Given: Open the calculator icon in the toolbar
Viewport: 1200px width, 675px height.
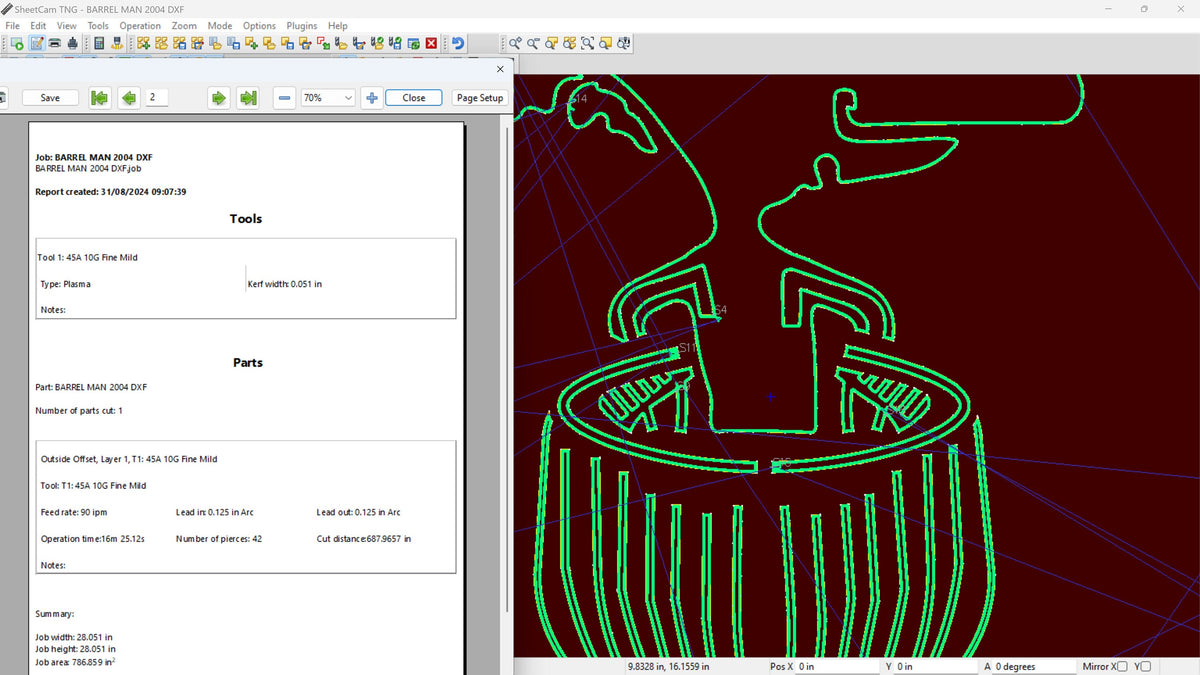Looking at the screenshot, I should coord(99,44).
